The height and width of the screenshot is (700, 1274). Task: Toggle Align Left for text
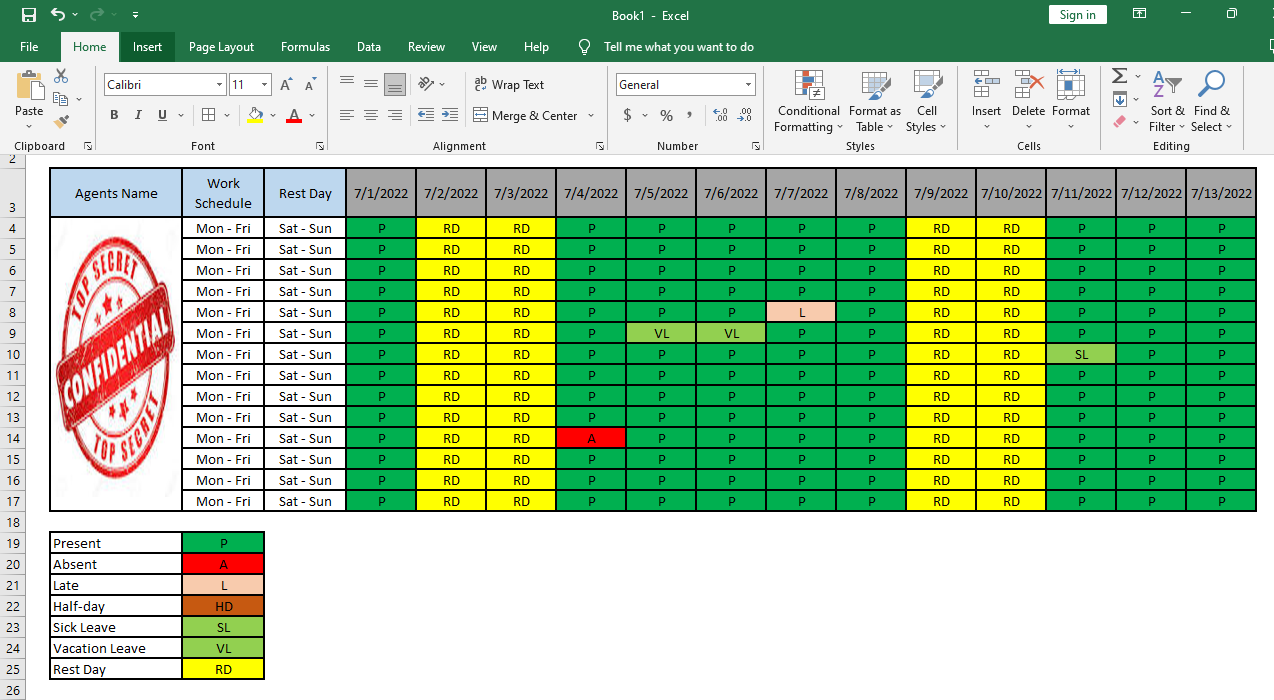click(347, 115)
